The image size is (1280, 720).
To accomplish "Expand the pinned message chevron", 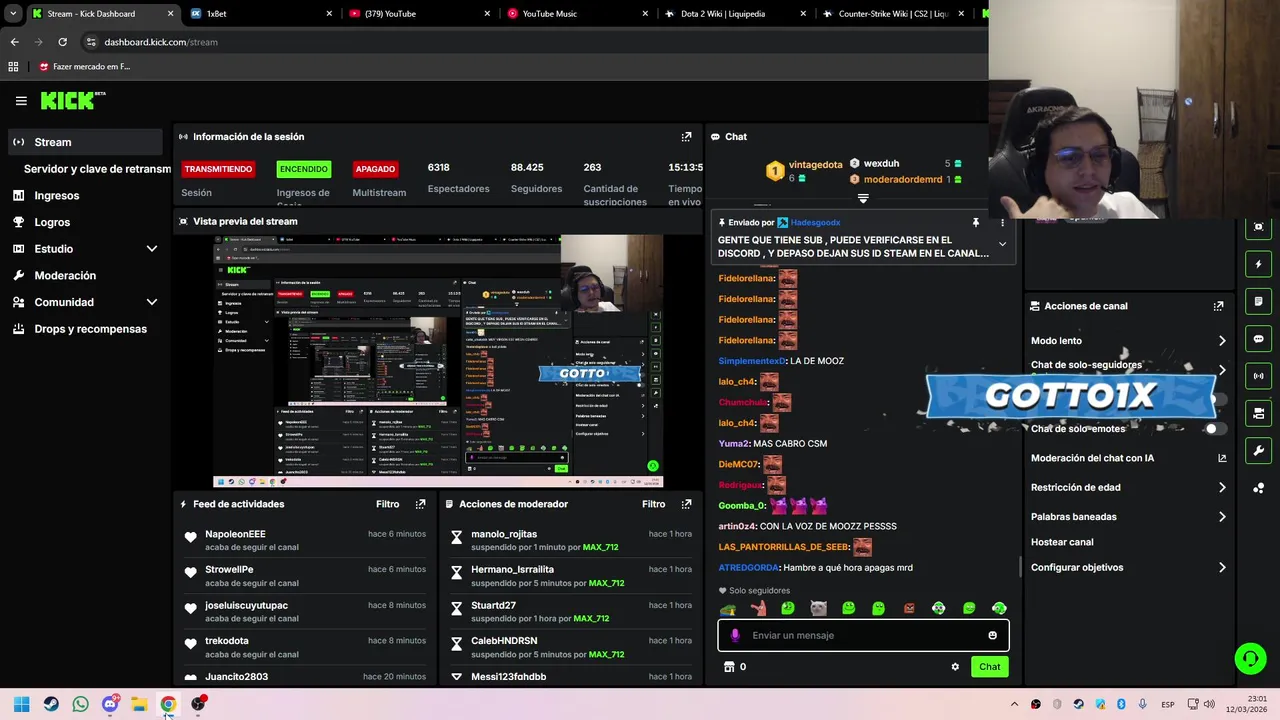I will pos(1002,244).
